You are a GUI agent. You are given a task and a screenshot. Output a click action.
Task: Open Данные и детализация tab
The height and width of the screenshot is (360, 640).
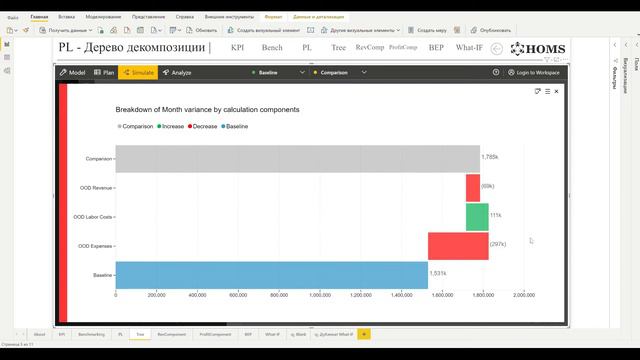click(x=318, y=17)
